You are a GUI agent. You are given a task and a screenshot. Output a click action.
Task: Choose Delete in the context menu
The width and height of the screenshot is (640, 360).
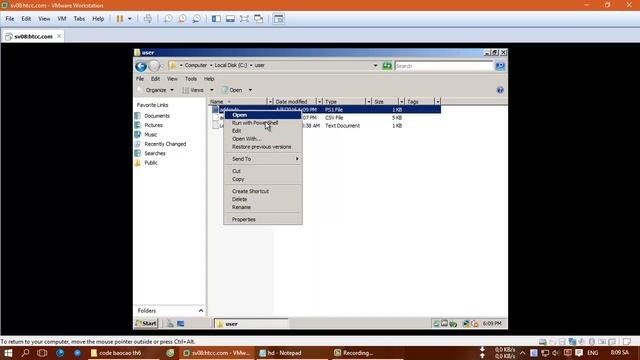click(x=263, y=199)
